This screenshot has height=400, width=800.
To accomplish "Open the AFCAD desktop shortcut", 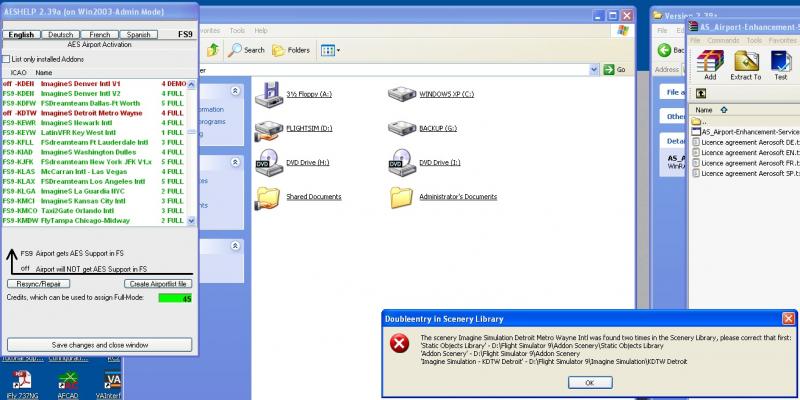I will [67, 381].
